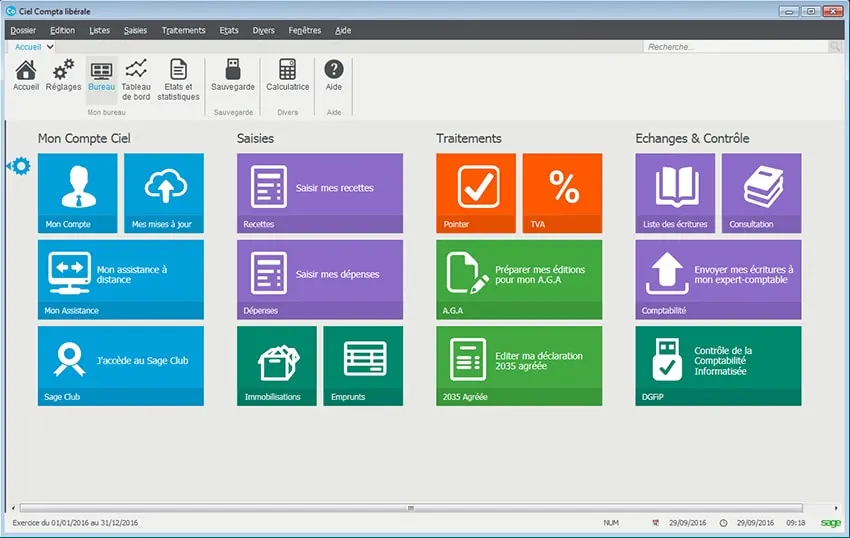Screen dimensions: 850x538
Task: Click the Mon Compte Ciel heading
Action: point(84,138)
